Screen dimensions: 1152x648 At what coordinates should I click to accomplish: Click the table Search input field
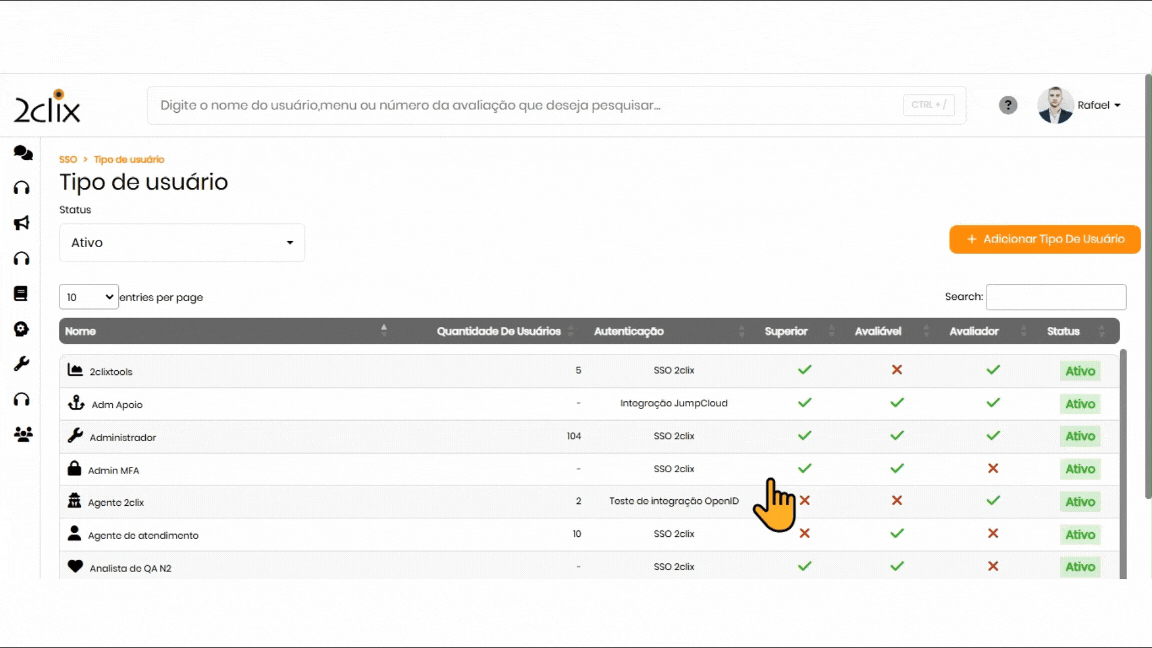tap(1055, 297)
